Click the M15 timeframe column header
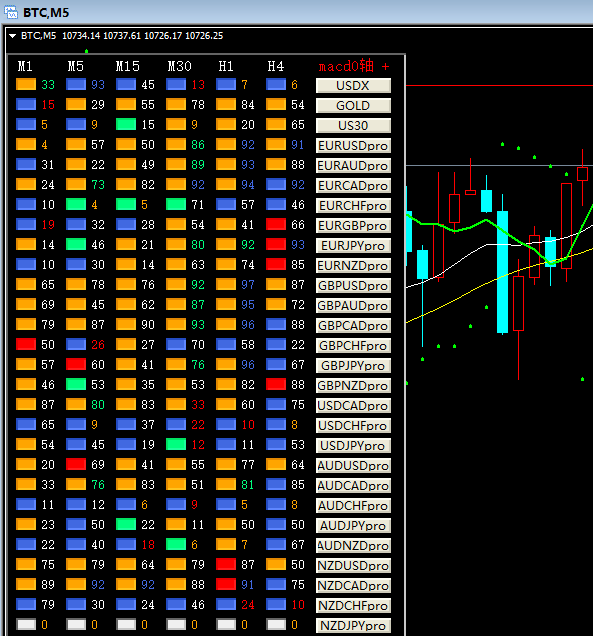593x636 pixels. coord(127,66)
